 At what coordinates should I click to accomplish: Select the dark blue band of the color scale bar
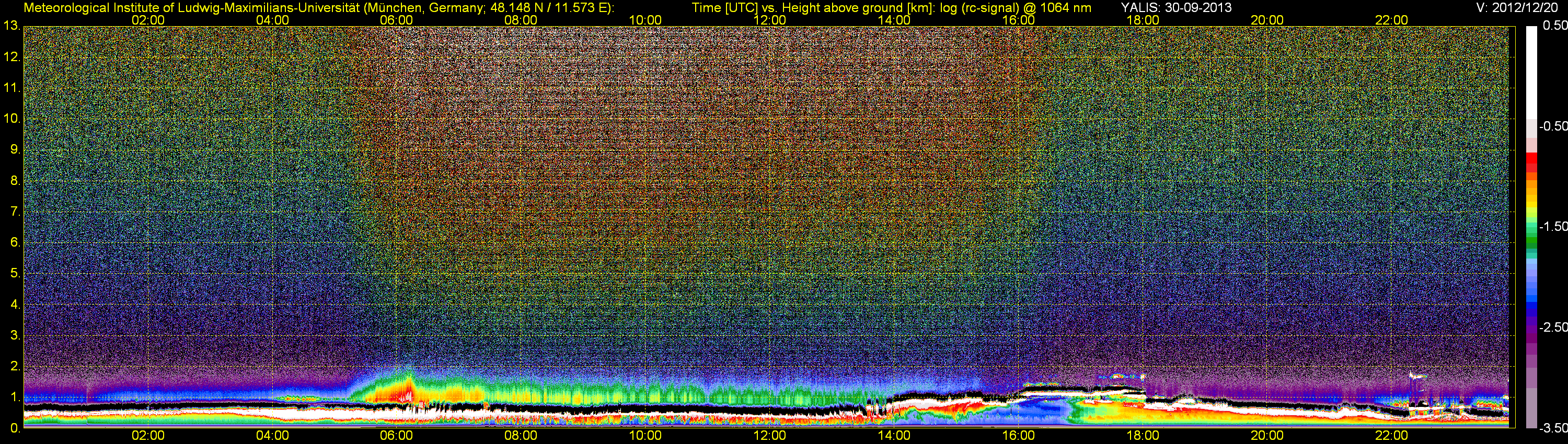click(x=1531, y=311)
